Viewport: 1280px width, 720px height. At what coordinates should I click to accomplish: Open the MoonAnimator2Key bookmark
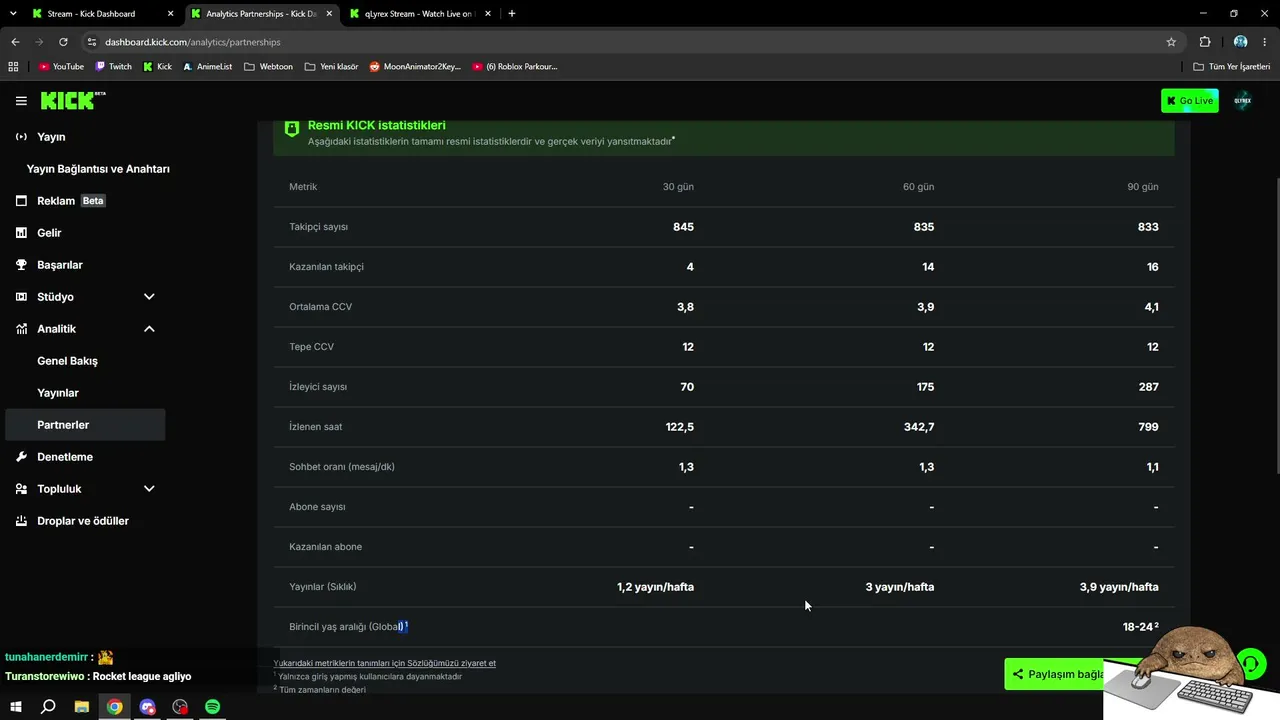click(x=415, y=67)
